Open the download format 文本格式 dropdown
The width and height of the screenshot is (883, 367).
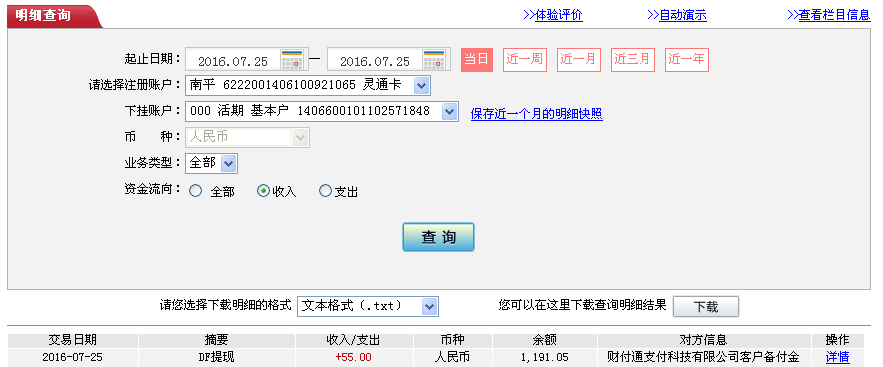[430, 306]
